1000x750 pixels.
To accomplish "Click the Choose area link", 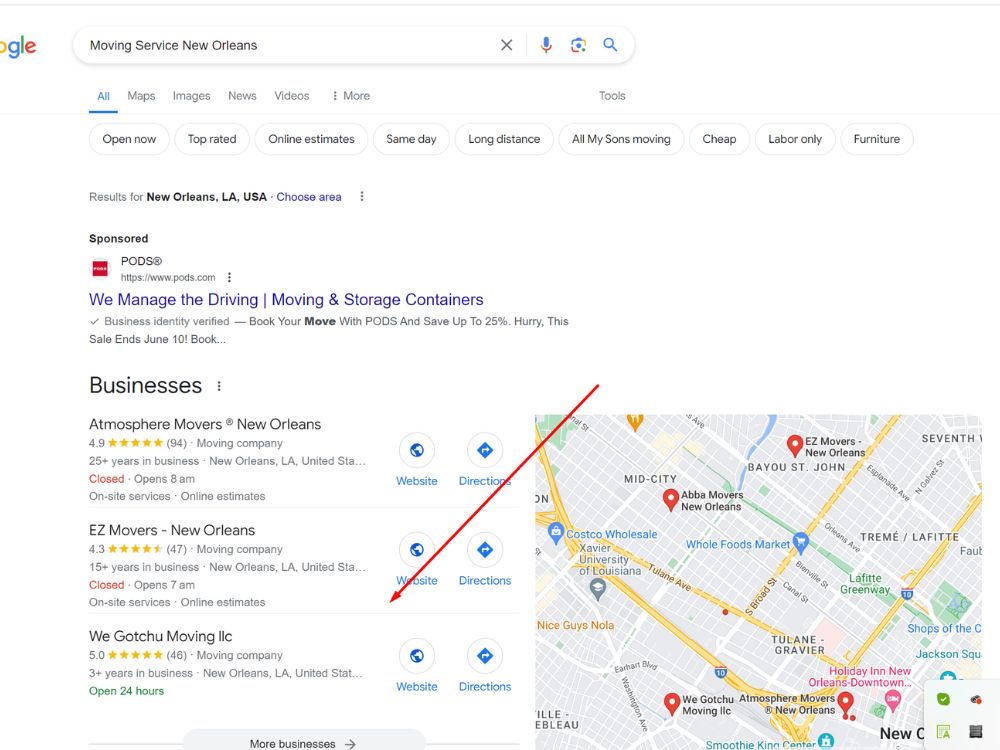I will 309,197.
